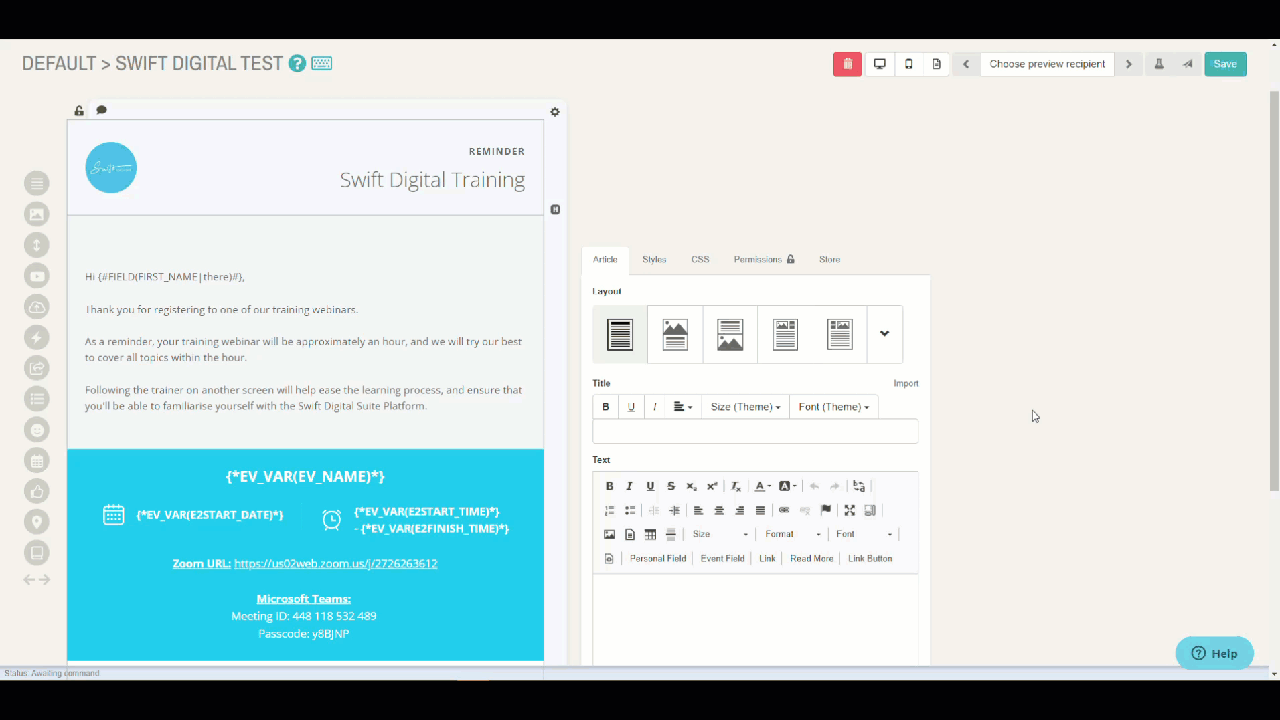Viewport: 1280px width, 720px height.
Task: Add a map location pin block
Action: [37, 522]
